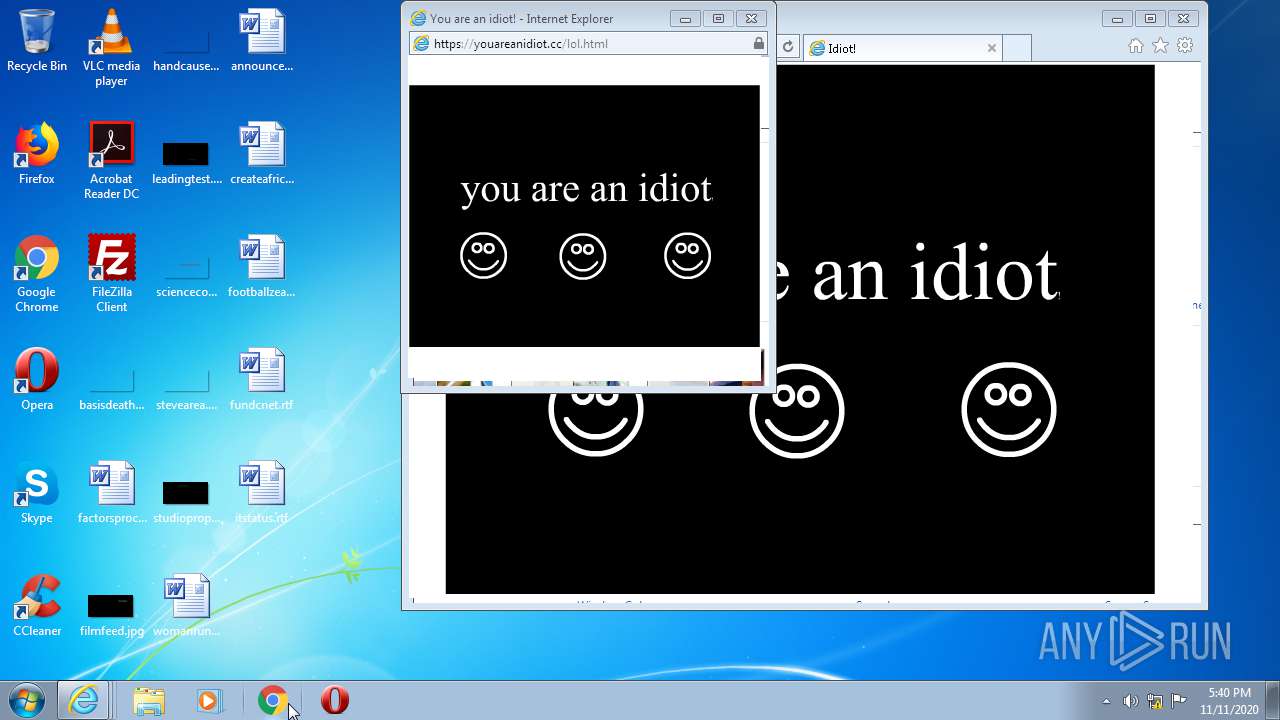This screenshot has width=1280, height=720.
Task: Select the announce... Word document
Action: [x=262, y=40]
